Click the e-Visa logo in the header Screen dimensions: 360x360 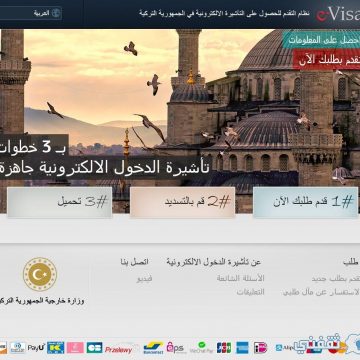coord(338,15)
